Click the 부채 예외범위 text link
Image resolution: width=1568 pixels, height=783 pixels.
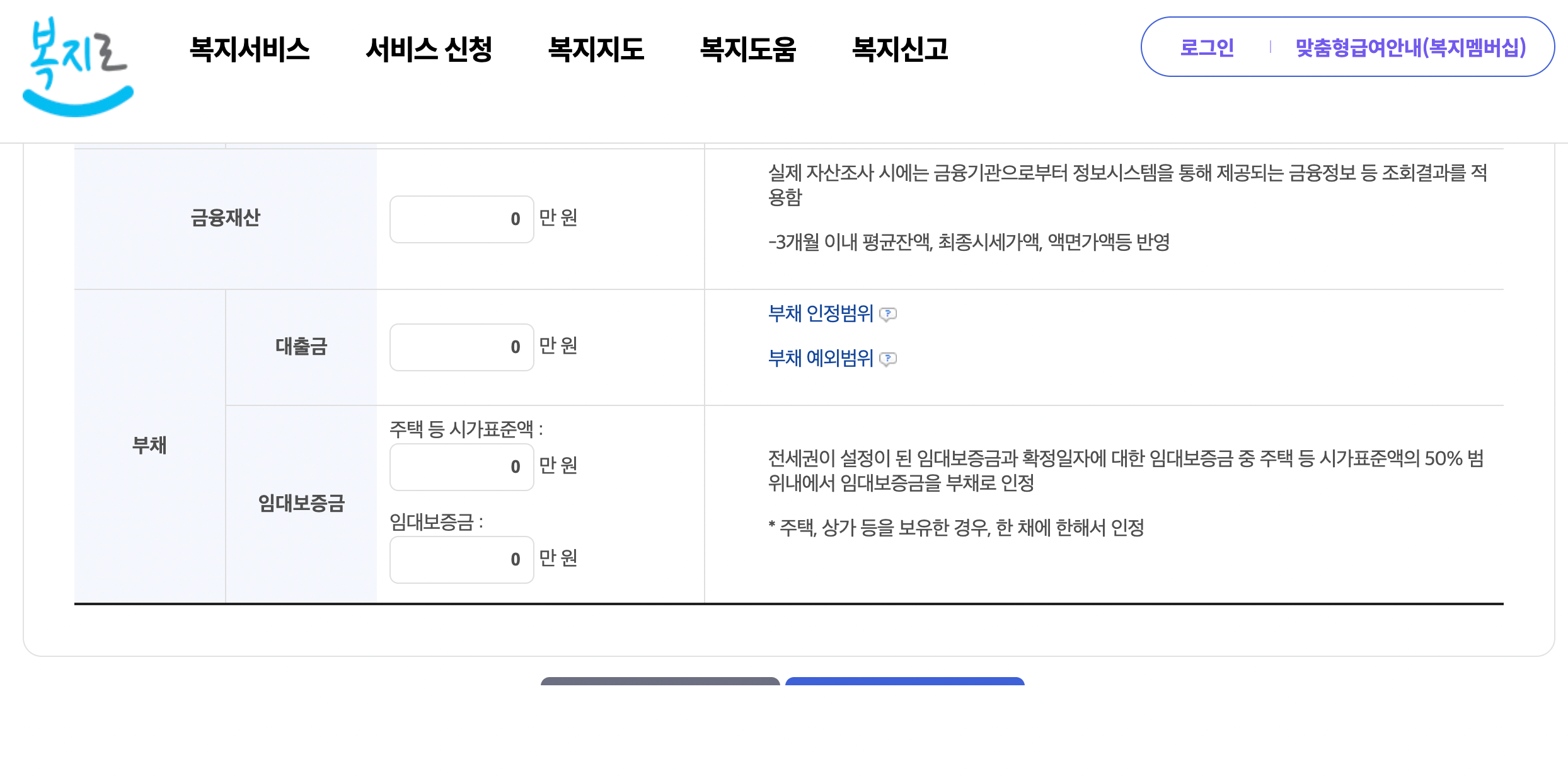[821, 358]
